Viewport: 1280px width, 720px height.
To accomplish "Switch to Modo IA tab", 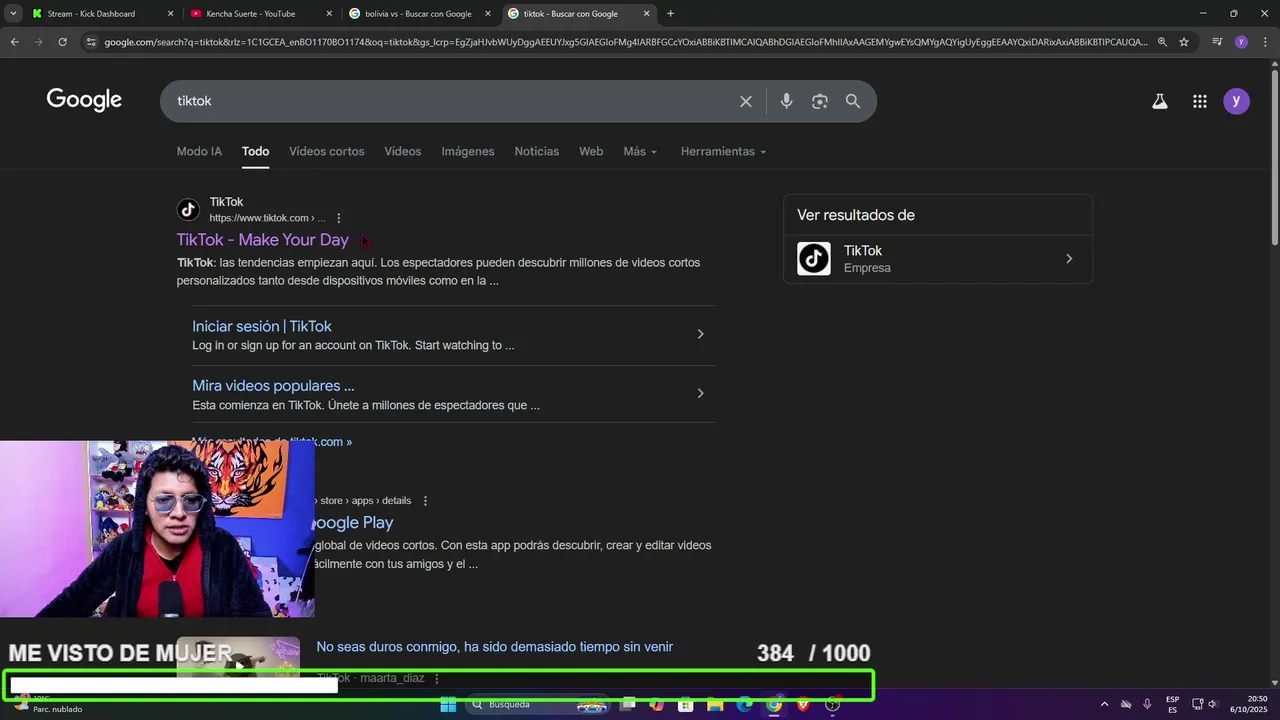I will click(x=199, y=151).
